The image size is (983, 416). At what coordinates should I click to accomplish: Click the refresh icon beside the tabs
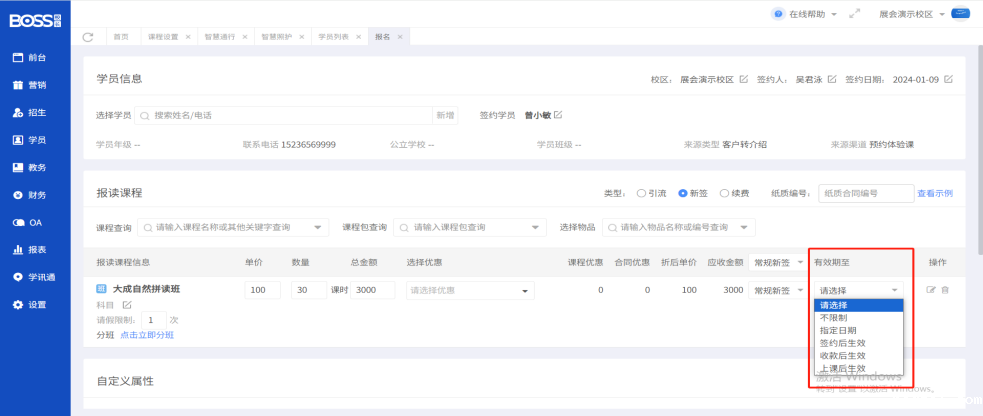(x=88, y=37)
